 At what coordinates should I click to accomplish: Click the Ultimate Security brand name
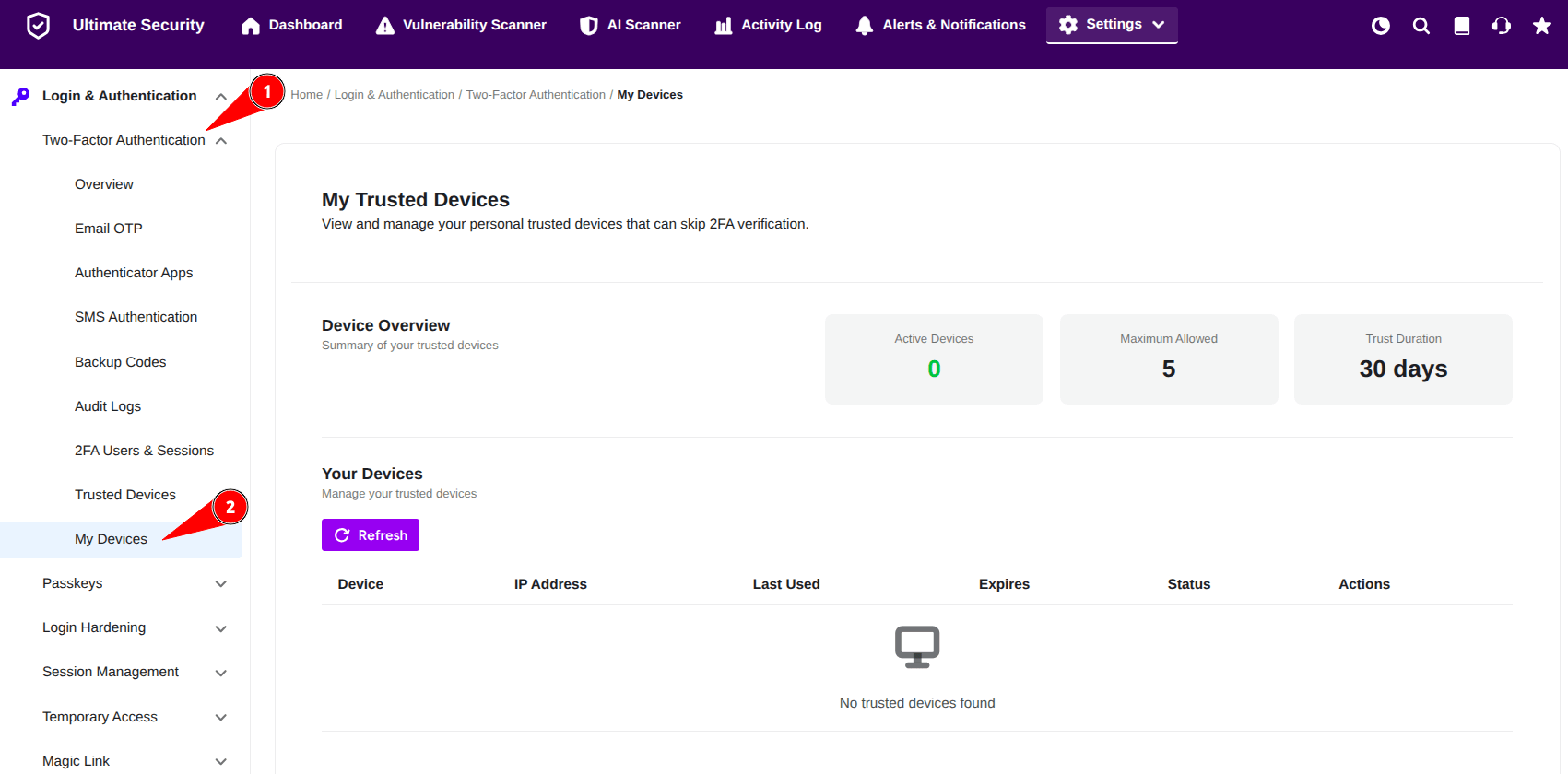(138, 25)
